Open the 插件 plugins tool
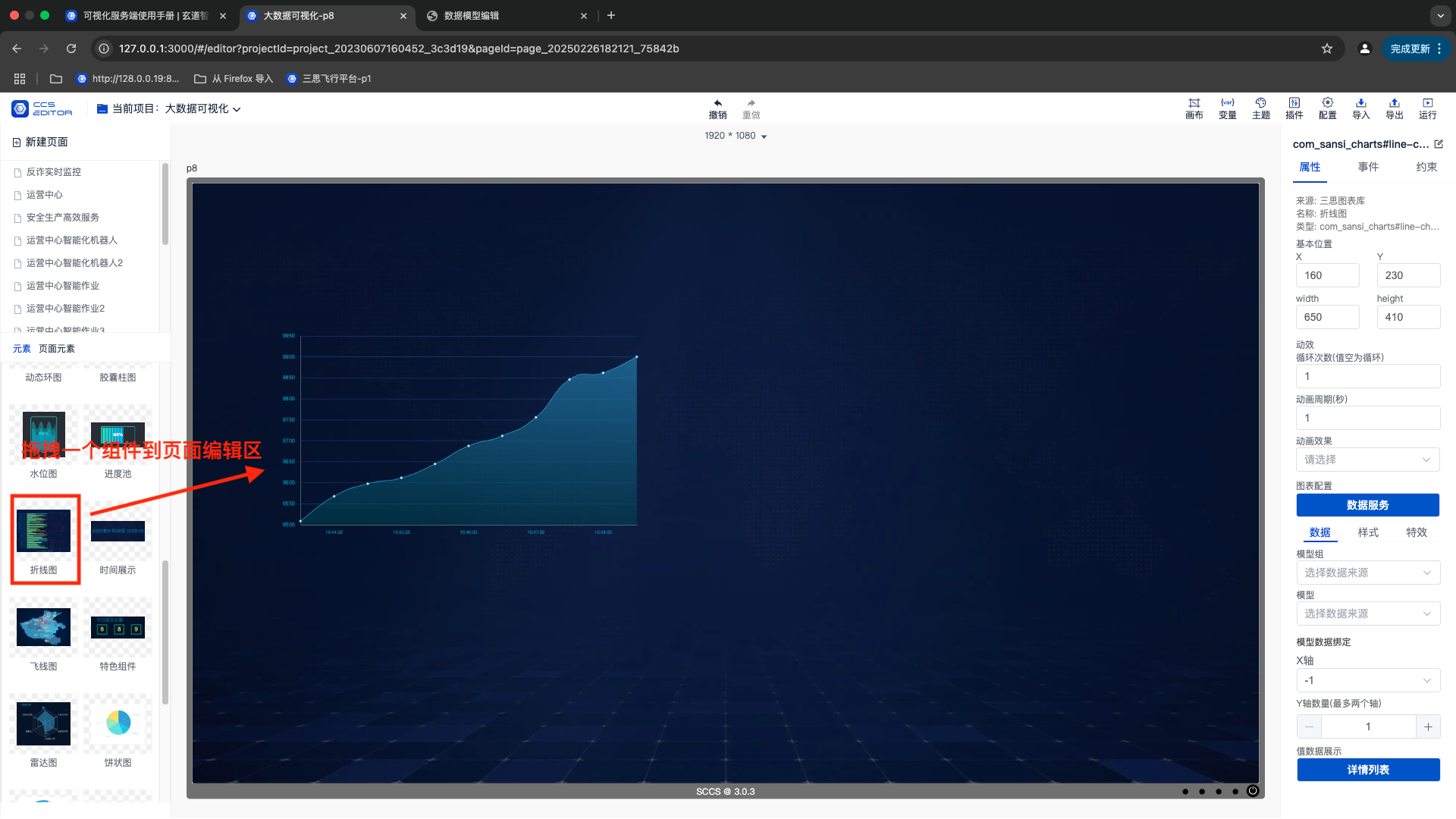Screen dimensions: 1456x819 [x=1294, y=108]
